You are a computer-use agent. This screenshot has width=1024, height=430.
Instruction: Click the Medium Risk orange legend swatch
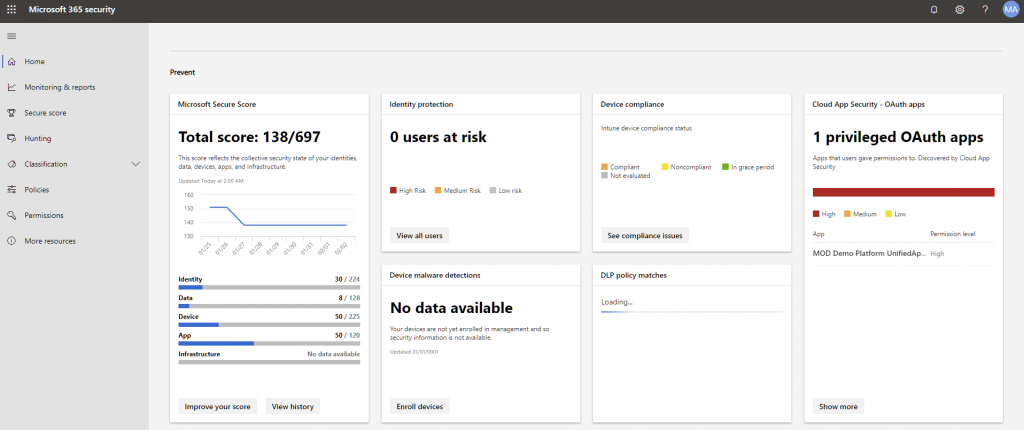point(438,191)
